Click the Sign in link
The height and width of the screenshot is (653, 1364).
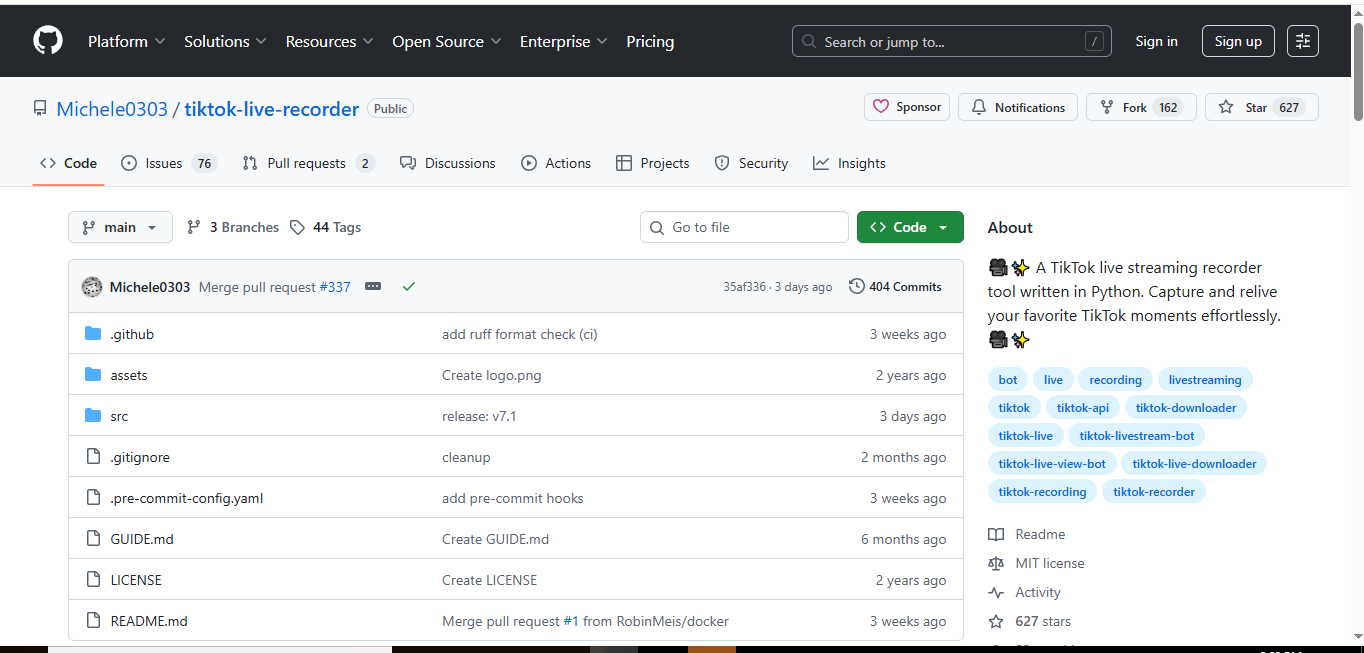pyautogui.click(x=1157, y=41)
